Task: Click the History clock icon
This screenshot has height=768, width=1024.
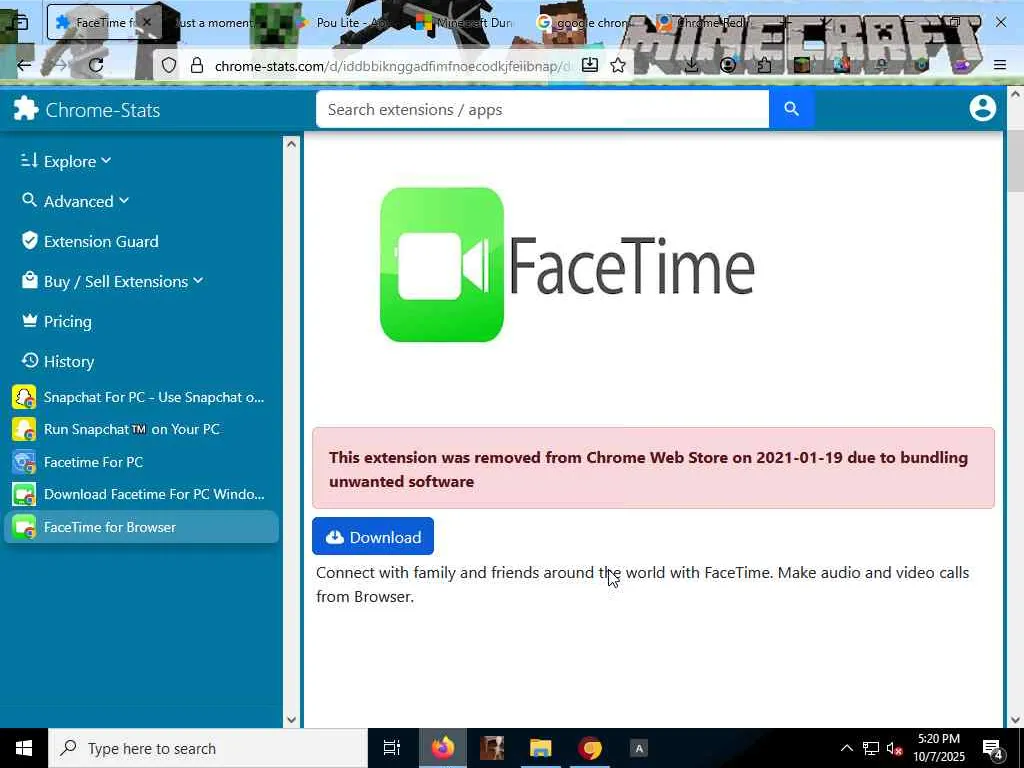Action: pyautogui.click(x=29, y=360)
